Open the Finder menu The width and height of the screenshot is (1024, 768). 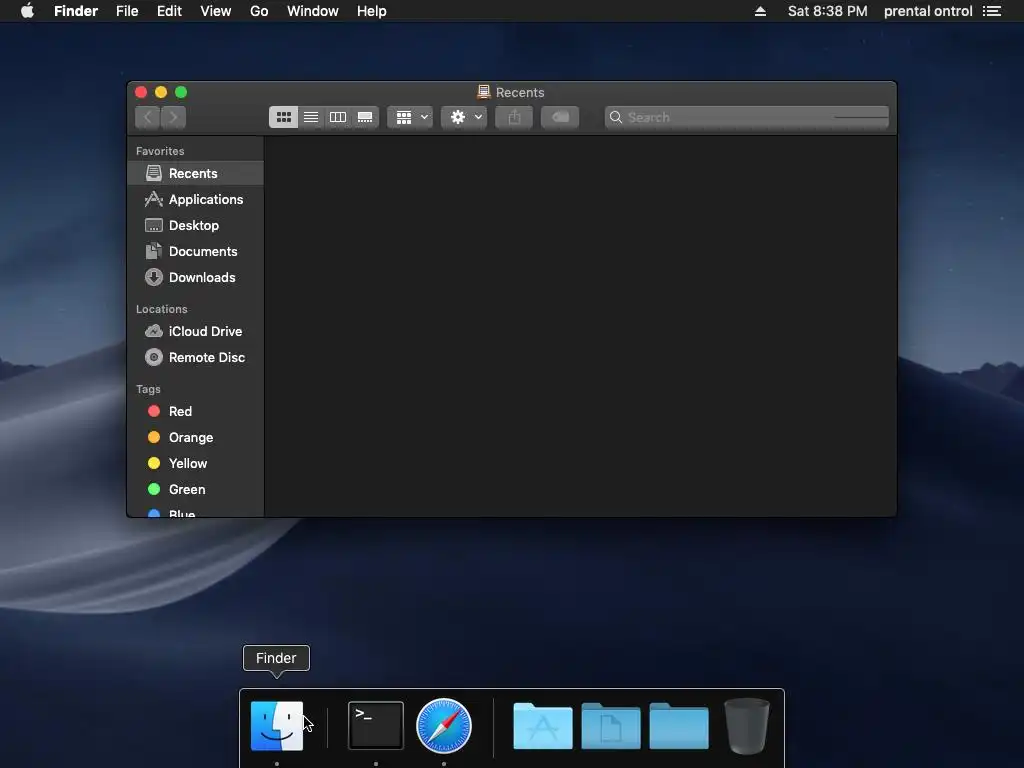(76, 11)
